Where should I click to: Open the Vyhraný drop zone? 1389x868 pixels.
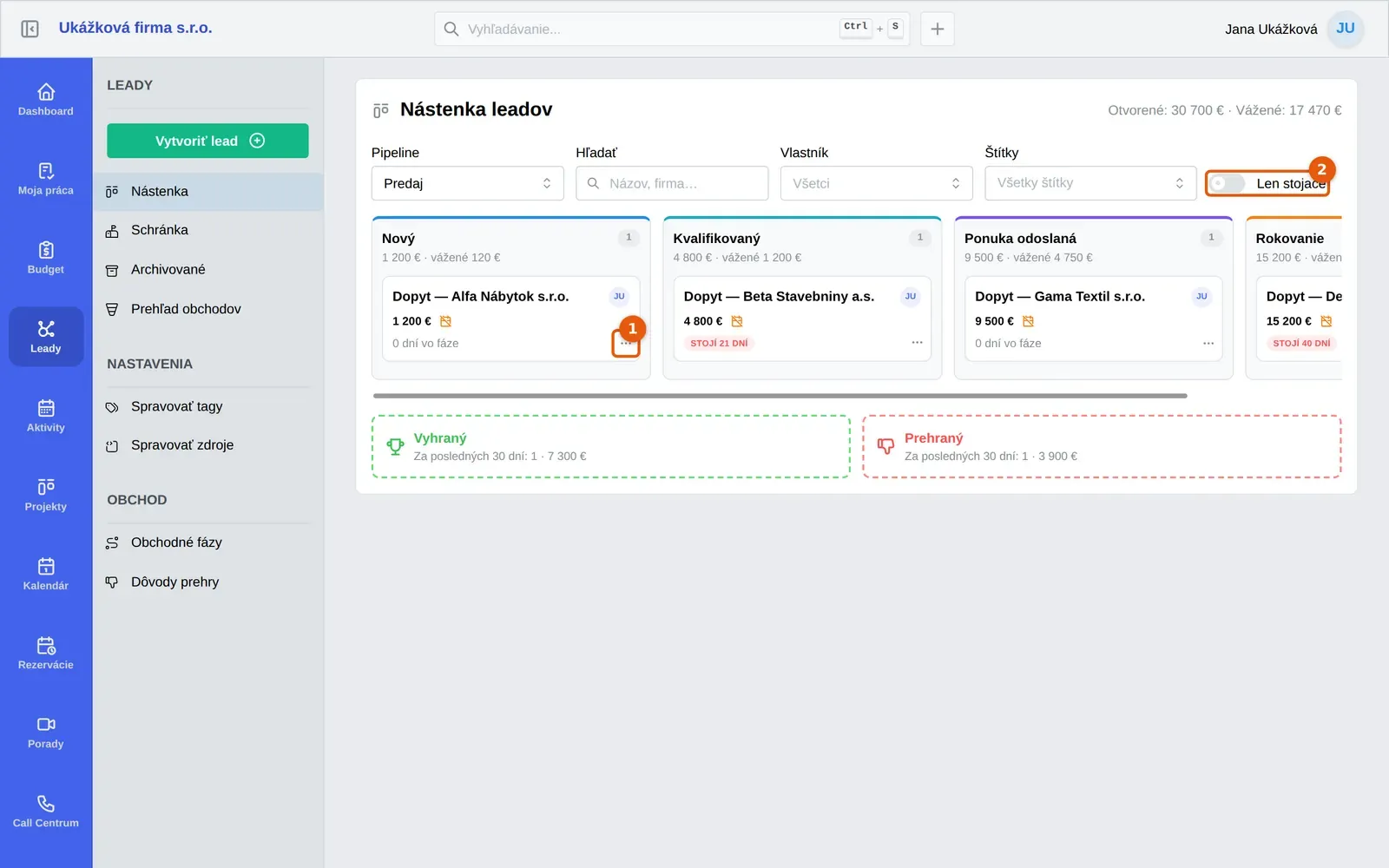tap(611, 446)
